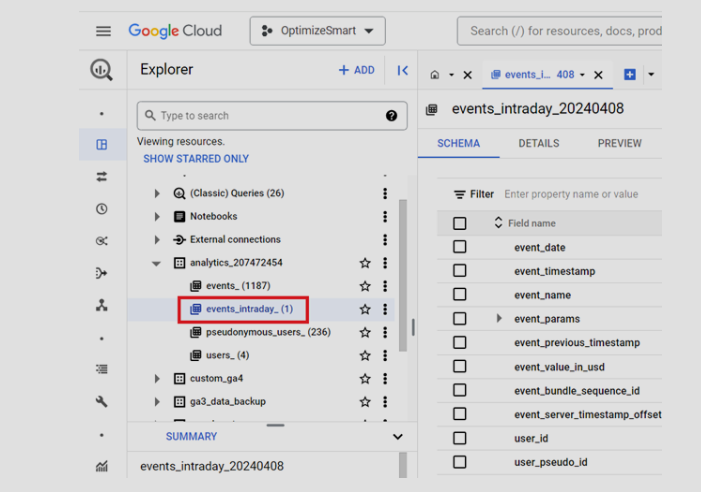Open the monitoring list icon in sidebar

click(101, 369)
